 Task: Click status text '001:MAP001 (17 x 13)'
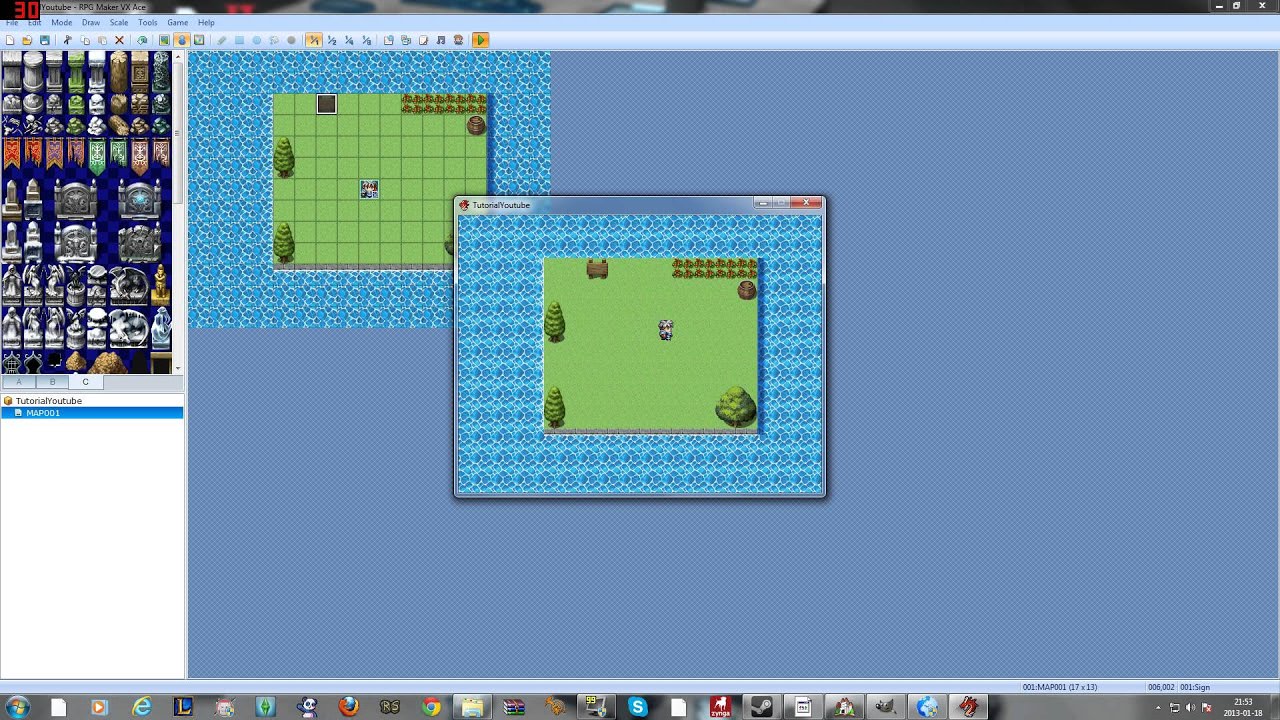(x=1059, y=687)
